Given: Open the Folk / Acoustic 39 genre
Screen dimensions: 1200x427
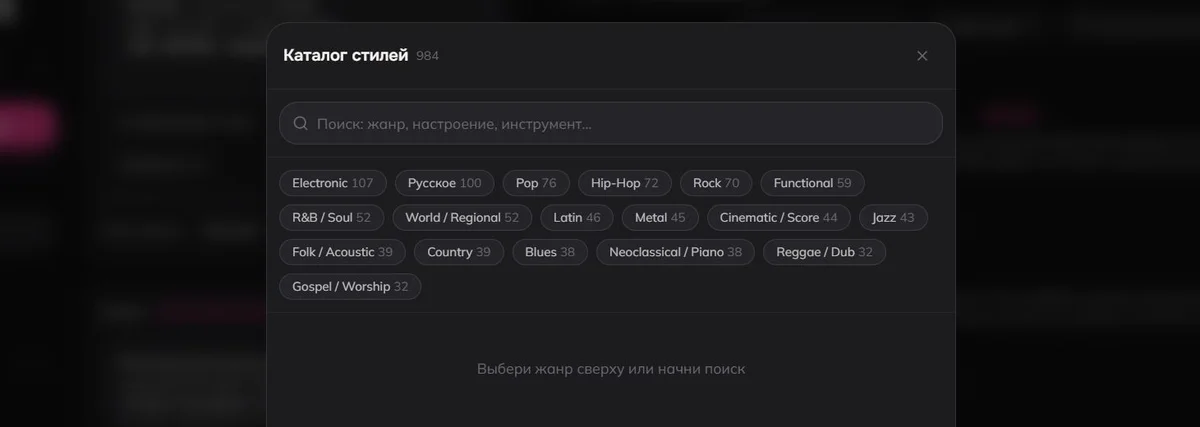Looking at the screenshot, I should (342, 252).
